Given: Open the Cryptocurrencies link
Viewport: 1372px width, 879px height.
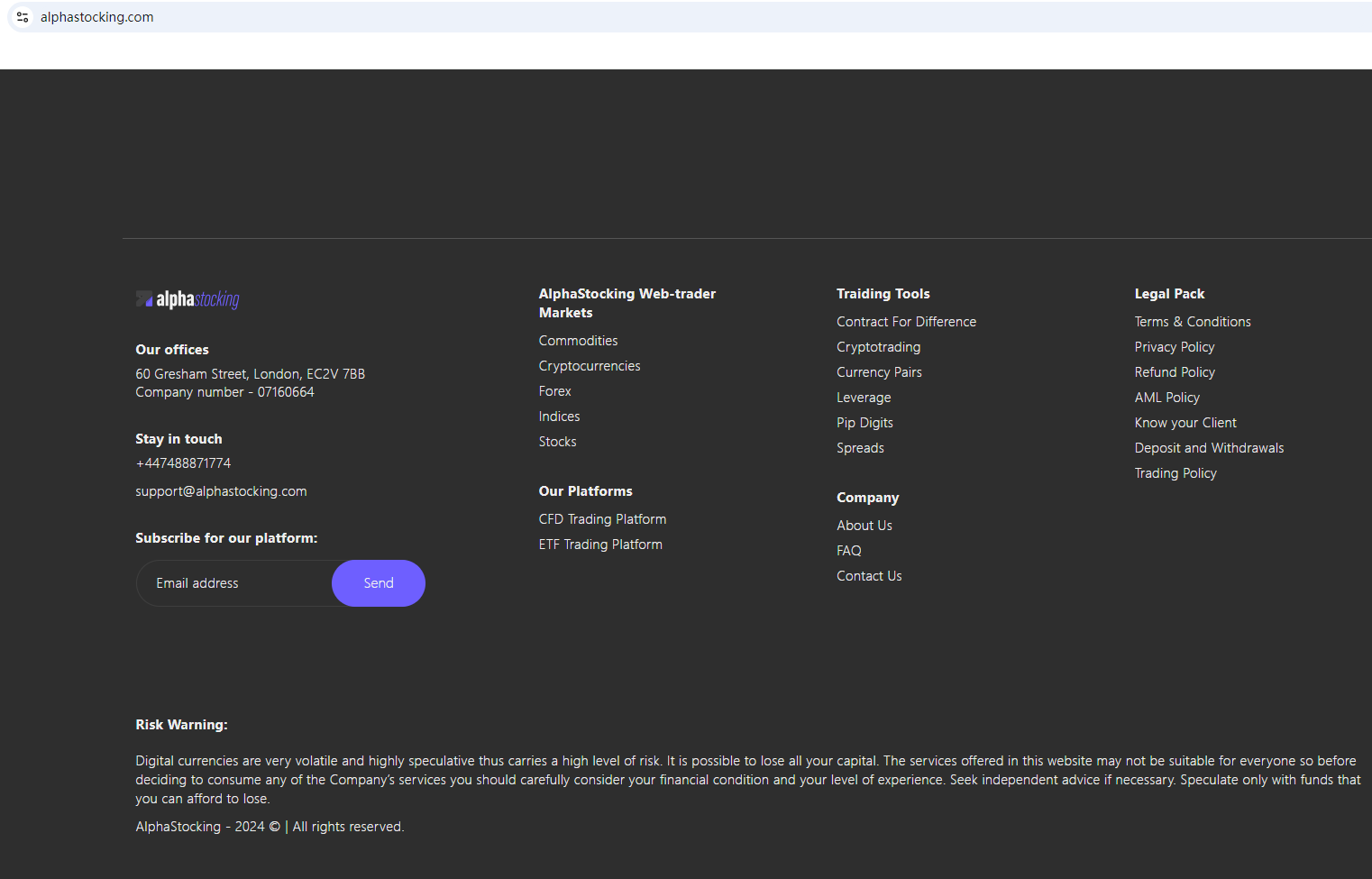Looking at the screenshot, I should 590,366.
